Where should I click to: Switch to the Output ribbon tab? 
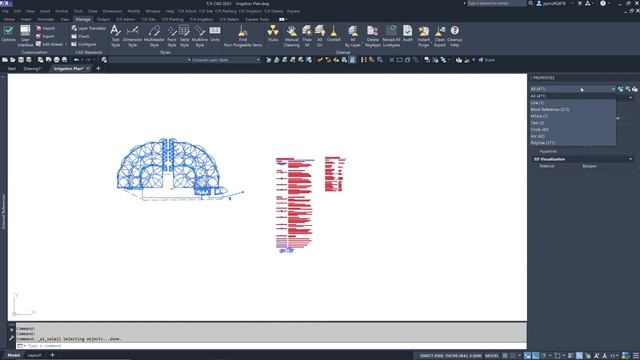(103, 19)
